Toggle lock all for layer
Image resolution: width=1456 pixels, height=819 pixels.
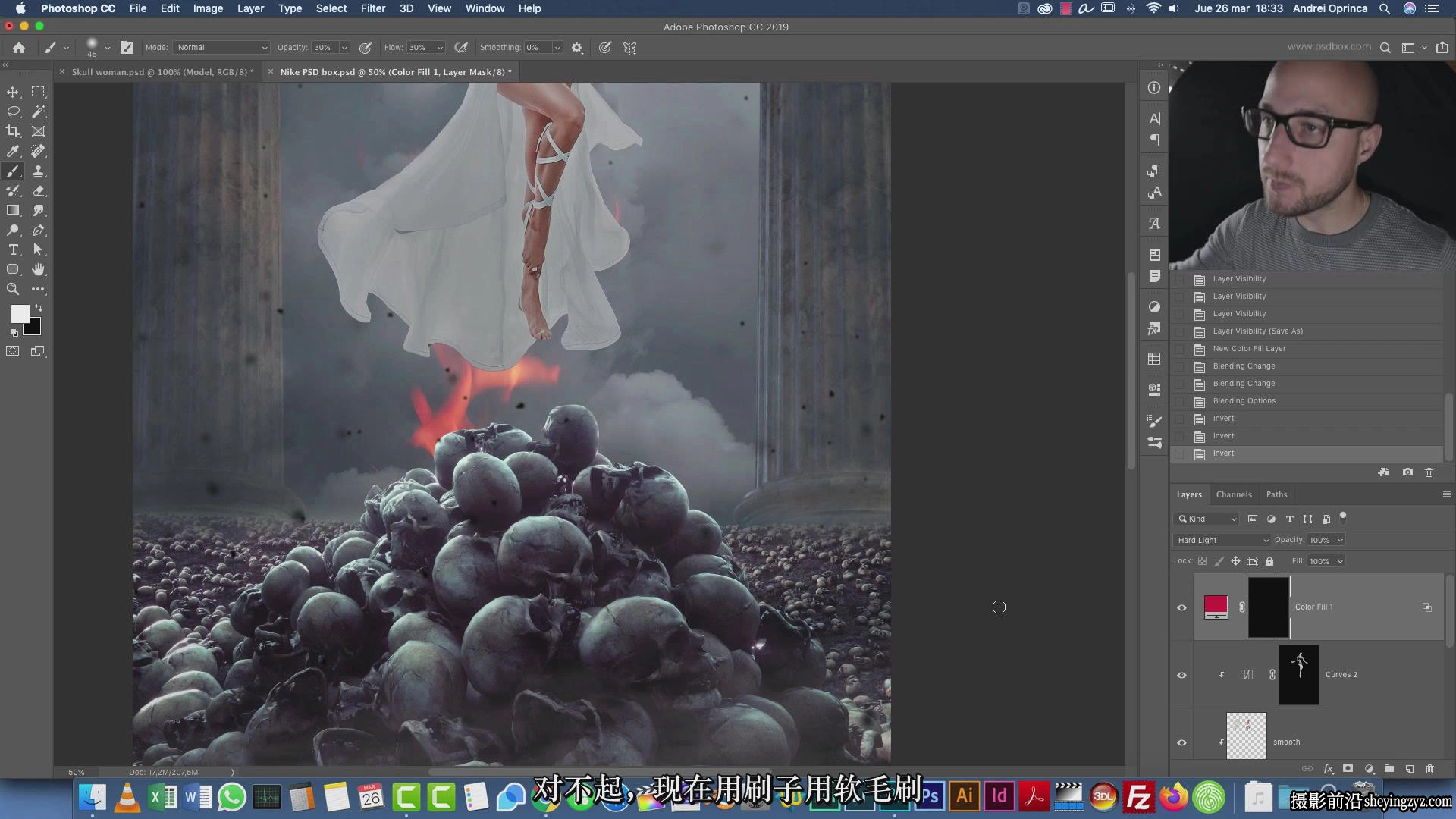[1269, 561]
